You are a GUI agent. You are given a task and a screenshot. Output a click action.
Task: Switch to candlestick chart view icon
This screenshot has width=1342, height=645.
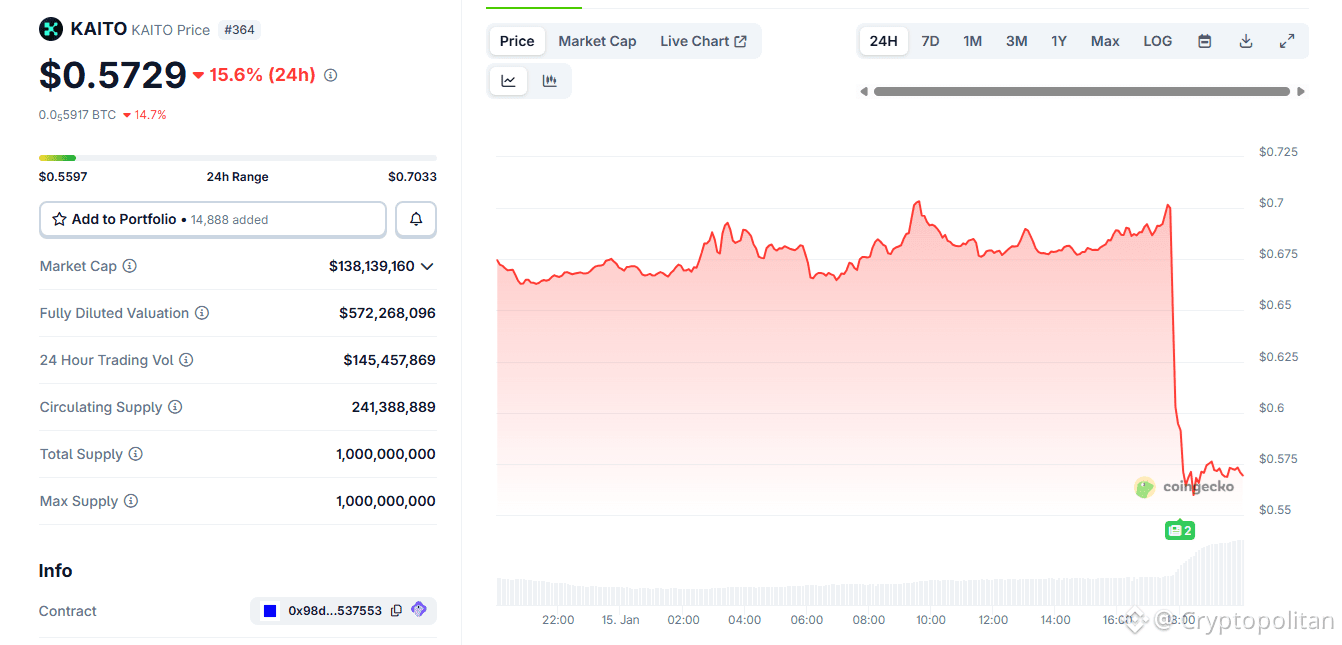point(550,81)
